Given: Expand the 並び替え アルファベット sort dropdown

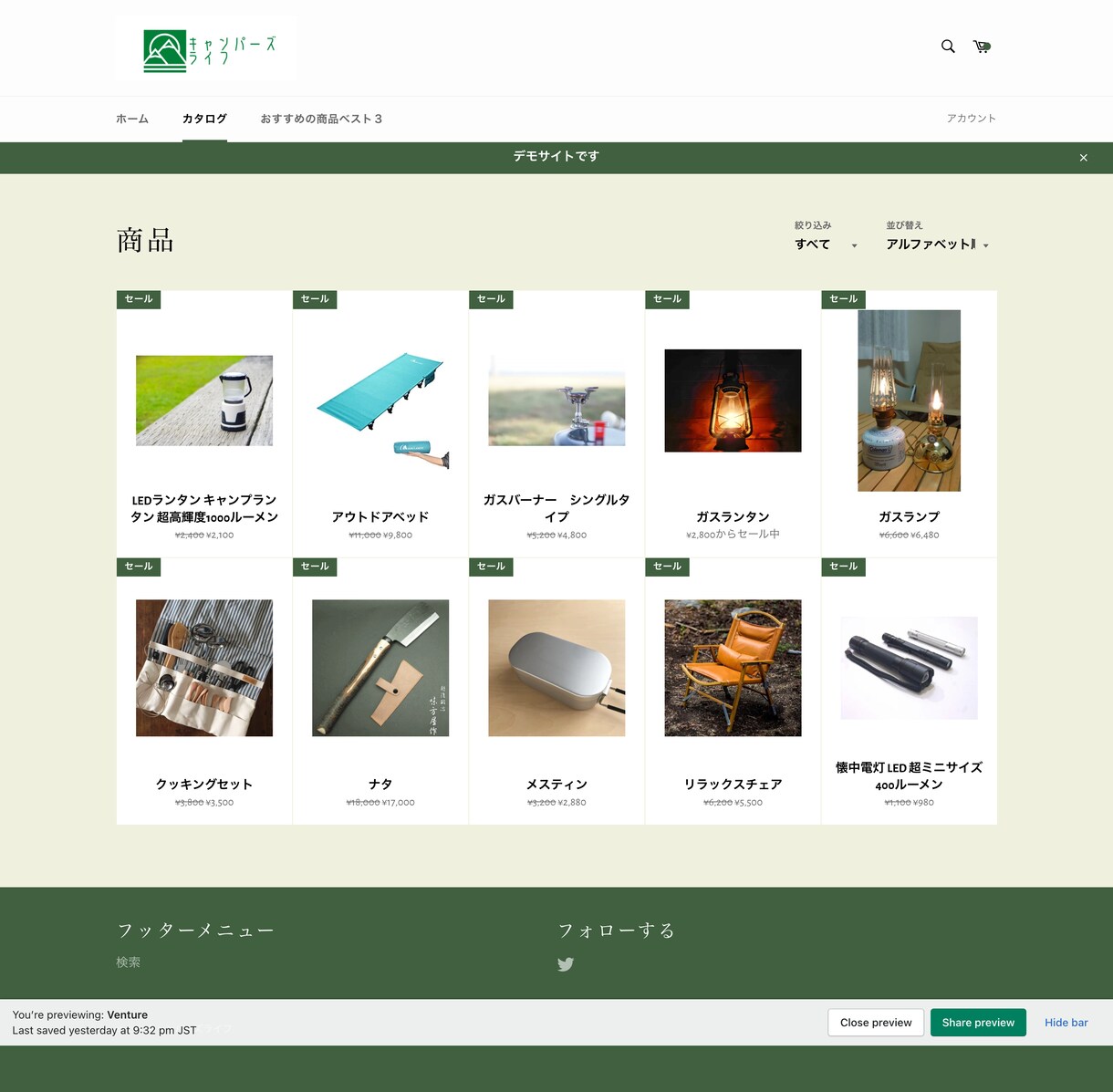Looking at the screenshot, I should 938,244.
